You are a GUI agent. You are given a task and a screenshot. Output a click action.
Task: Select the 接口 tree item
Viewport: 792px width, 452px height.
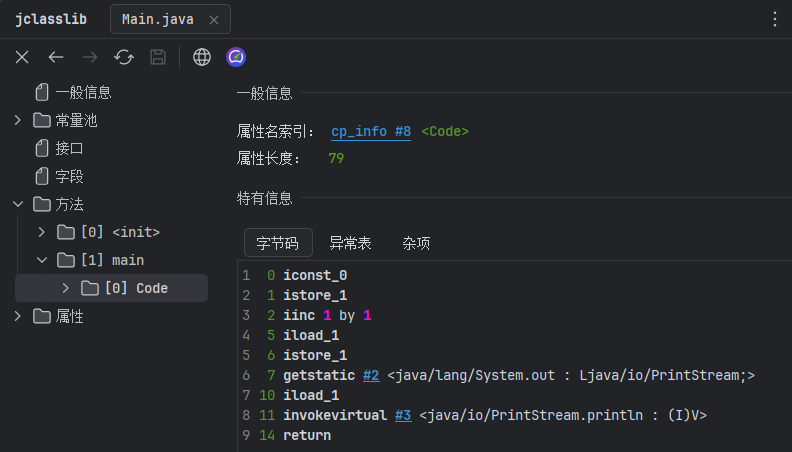point(60,148)
